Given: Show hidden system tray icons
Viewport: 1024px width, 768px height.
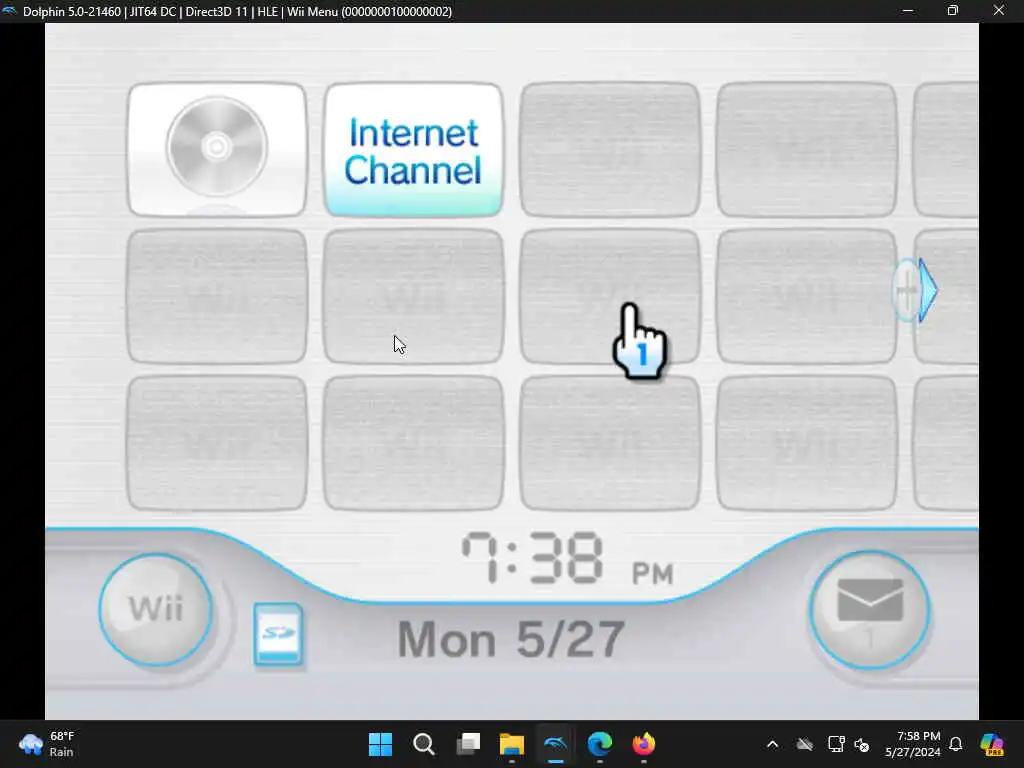Looking at the screenshot, I should pos(773,744).
